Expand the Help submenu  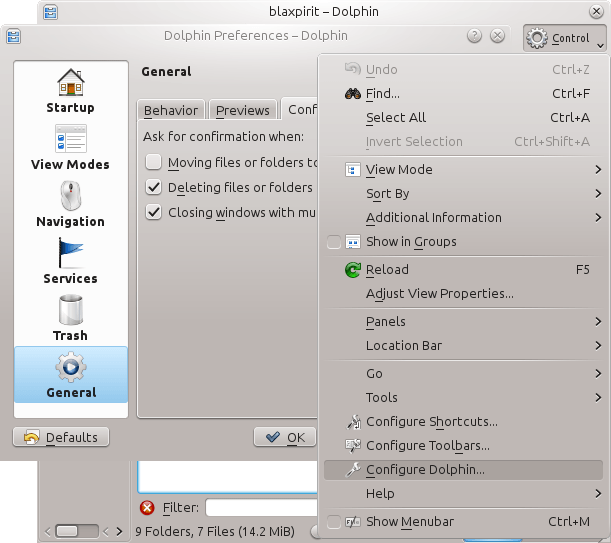pyautogui.click(x=463, y=494)
